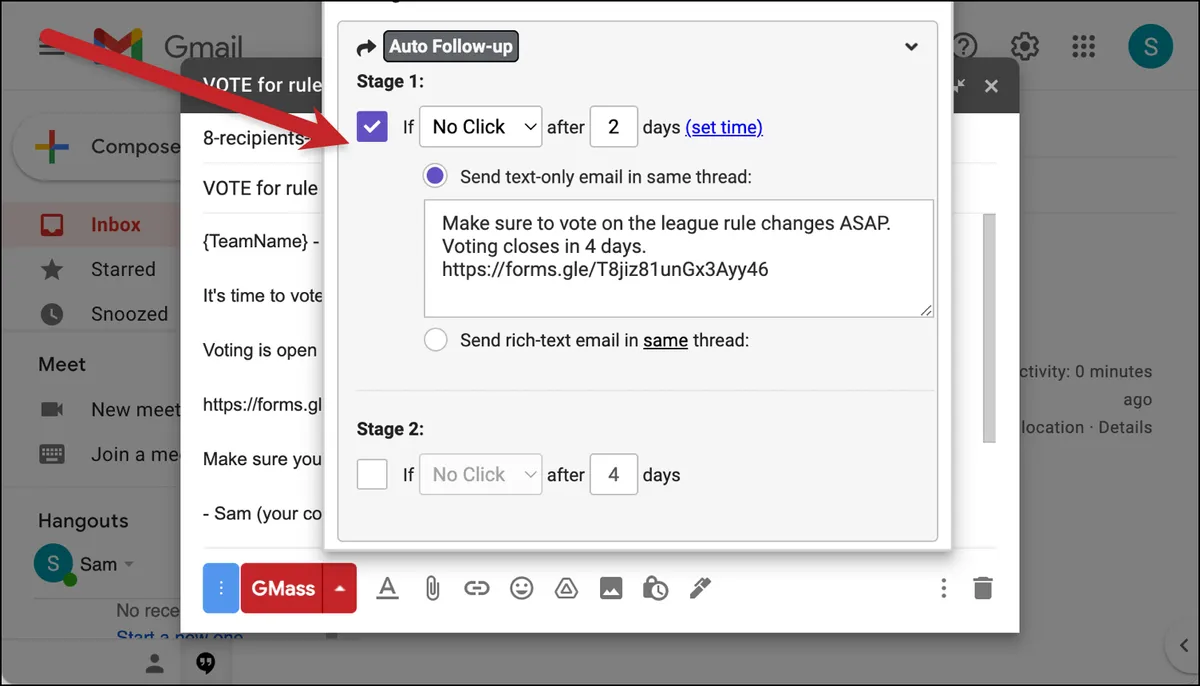This screenshot has width=1200, height=686.
Task: Select Send rich-text email radio button
Action: tap(435, 340)
